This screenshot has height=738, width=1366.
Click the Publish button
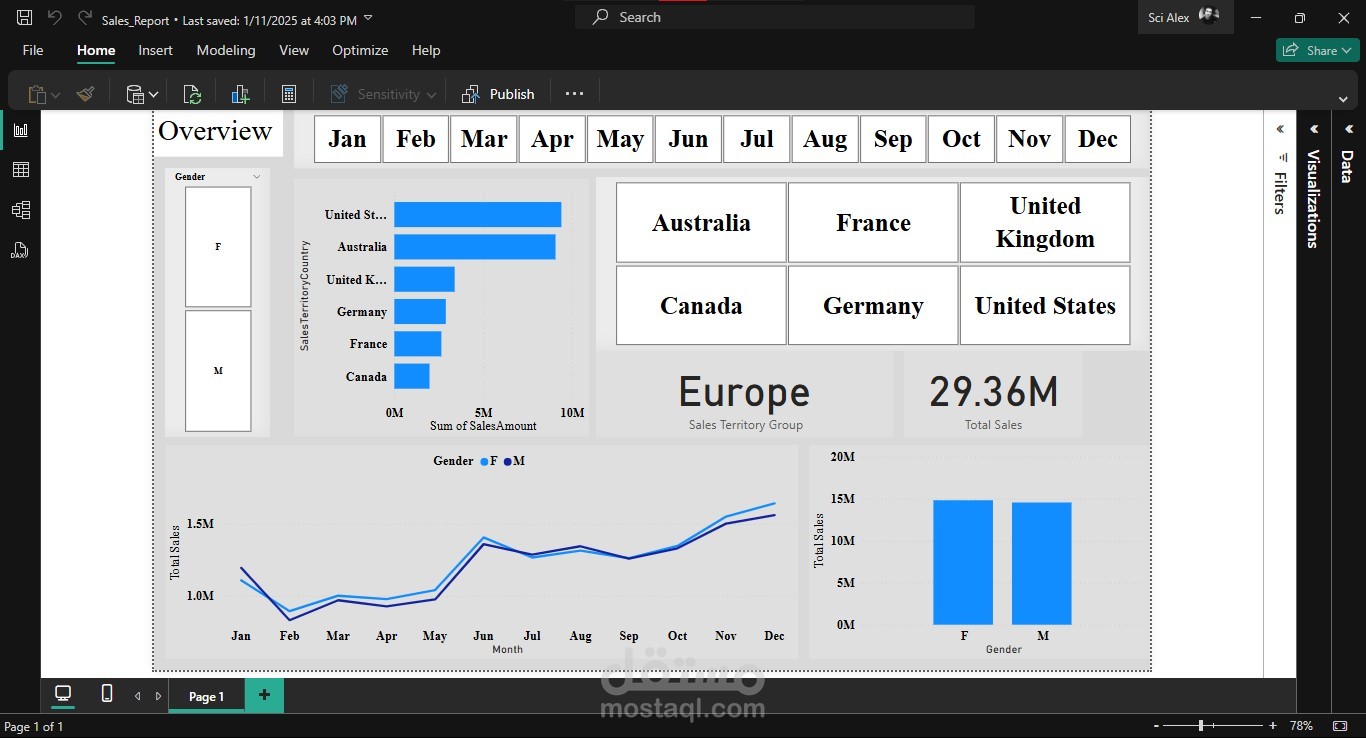[498, 93]
